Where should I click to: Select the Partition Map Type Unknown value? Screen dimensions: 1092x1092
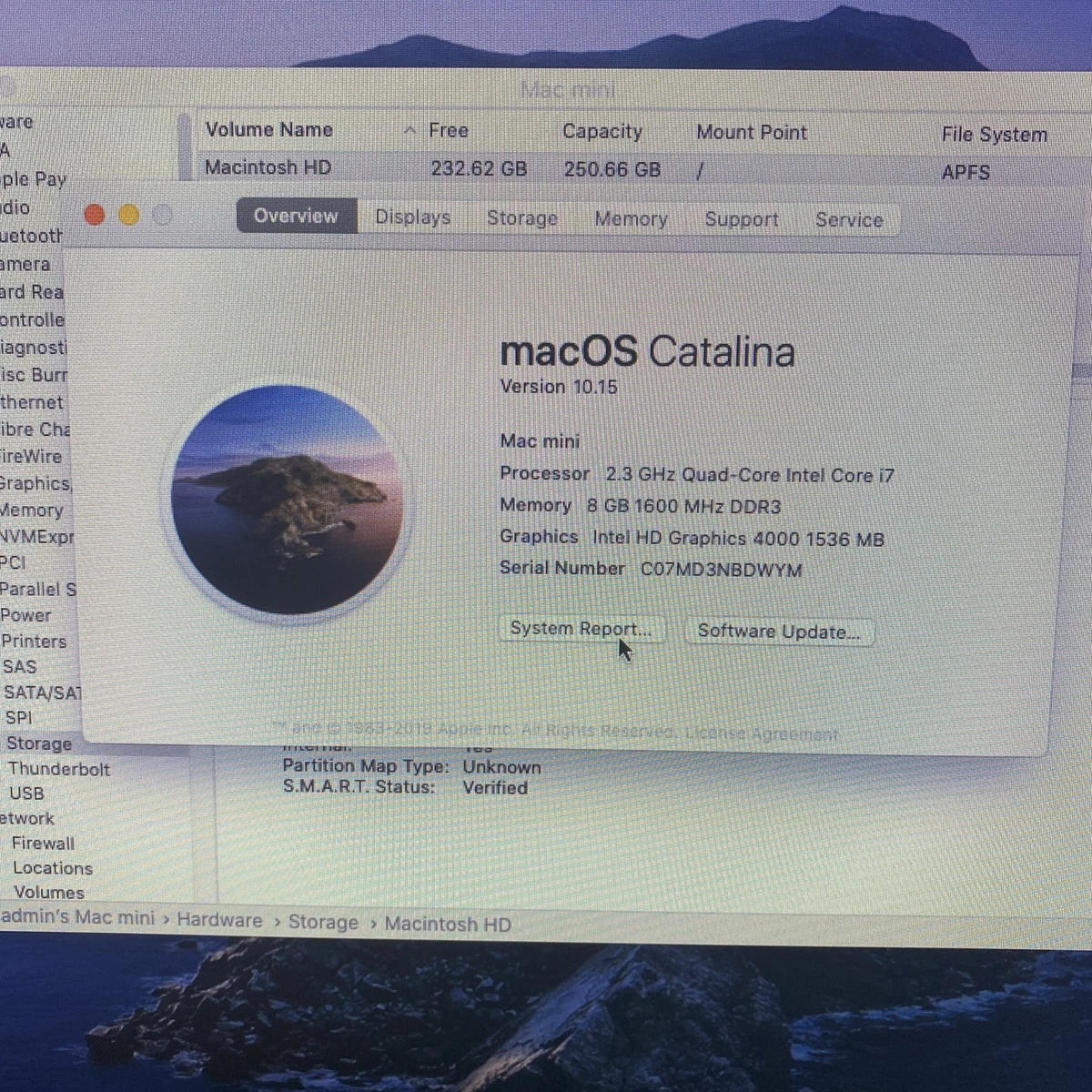point(501,767)
